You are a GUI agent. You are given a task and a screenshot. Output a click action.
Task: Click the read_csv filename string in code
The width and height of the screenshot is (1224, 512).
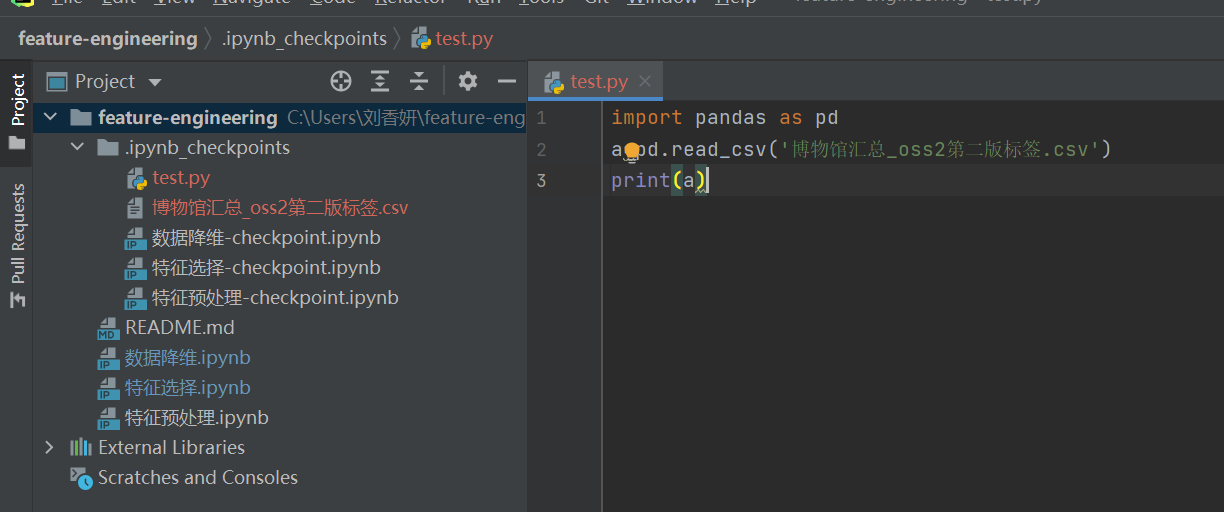click(940, 150)
